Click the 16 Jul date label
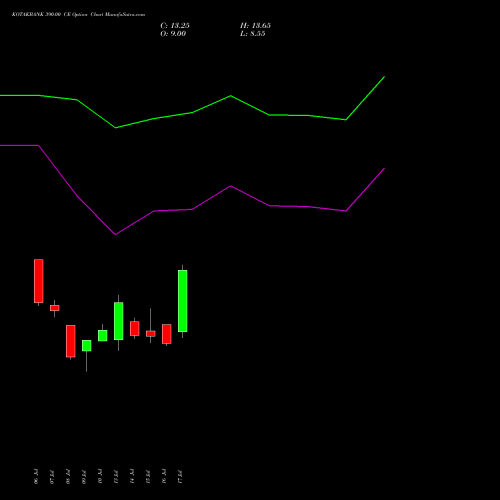This screenshot has height=500, width=500. point(164,476)
